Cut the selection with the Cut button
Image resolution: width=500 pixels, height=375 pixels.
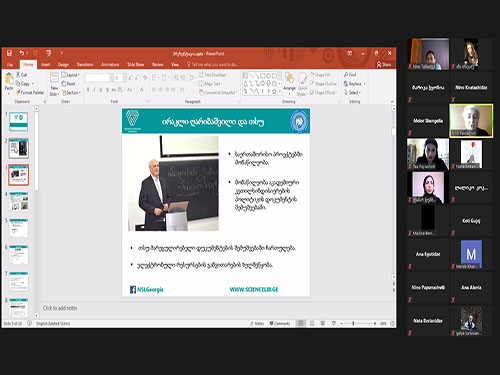tap(22, 75)
